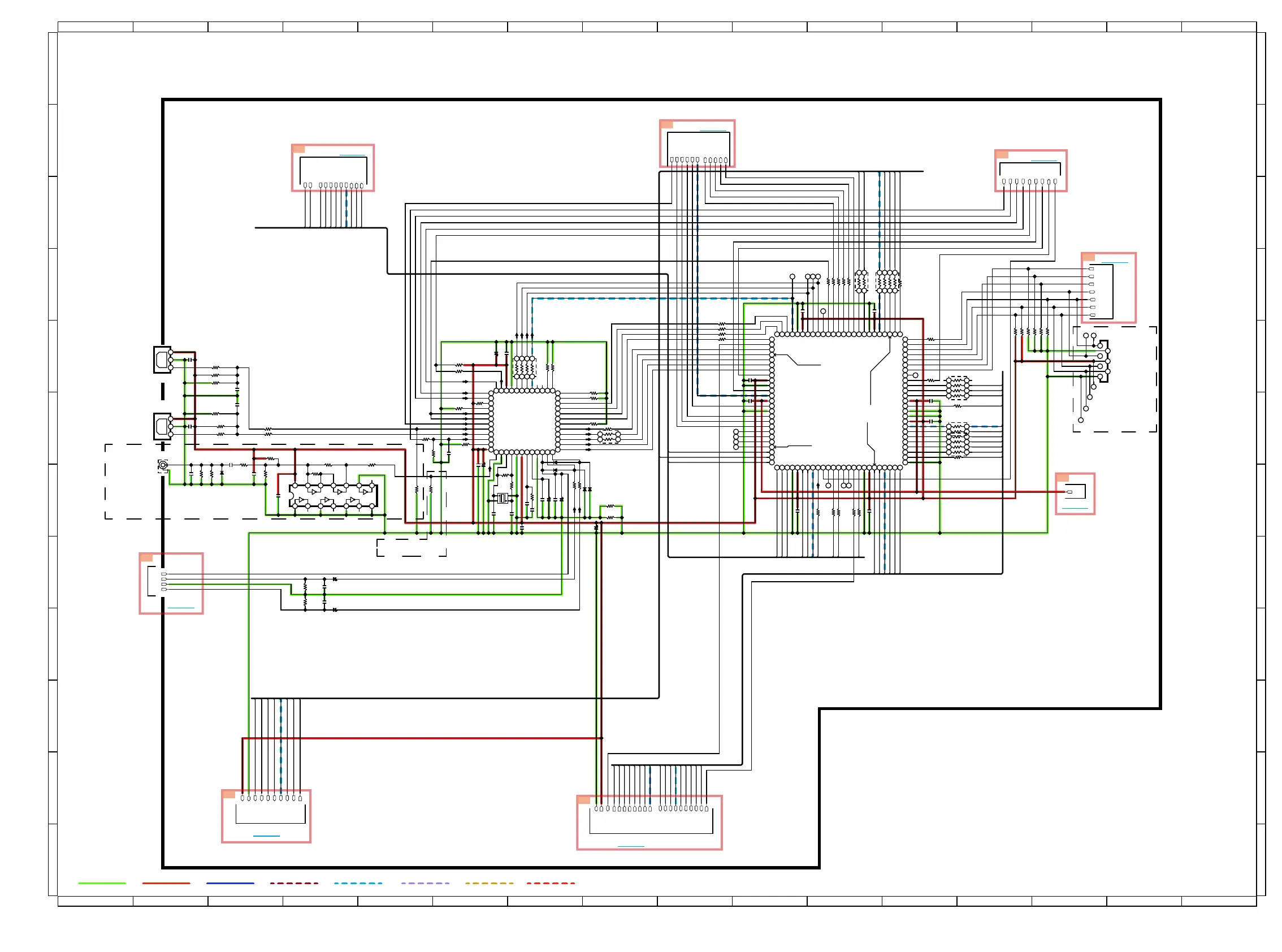The height and width of the screenshot is (952, 1282).
Task: Select the cyan dashed legend line
Action: [x=358, y=883]
